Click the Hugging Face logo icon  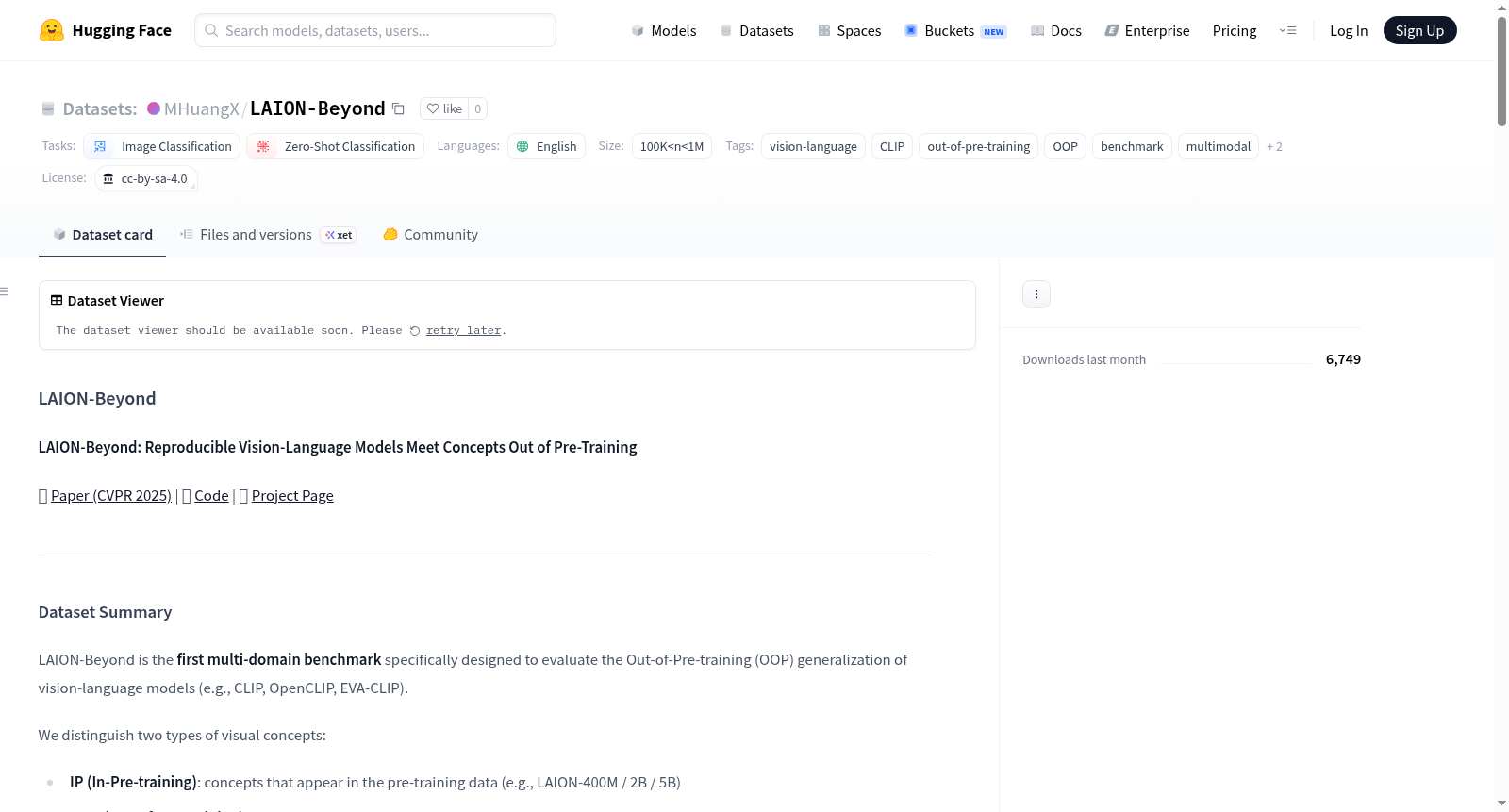[x=52, y=30]
